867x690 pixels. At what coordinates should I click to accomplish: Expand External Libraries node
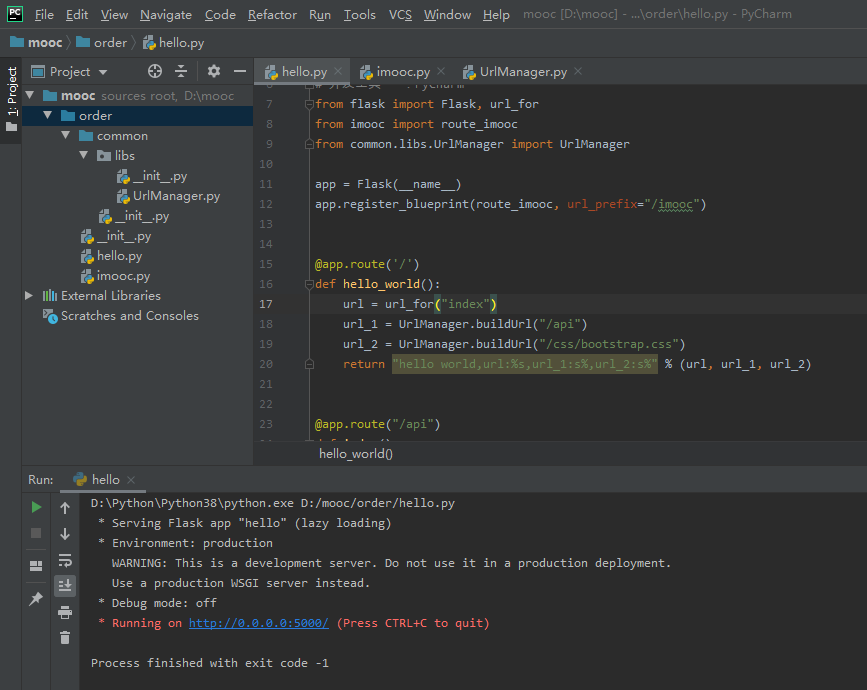click(x=29, y=296)
